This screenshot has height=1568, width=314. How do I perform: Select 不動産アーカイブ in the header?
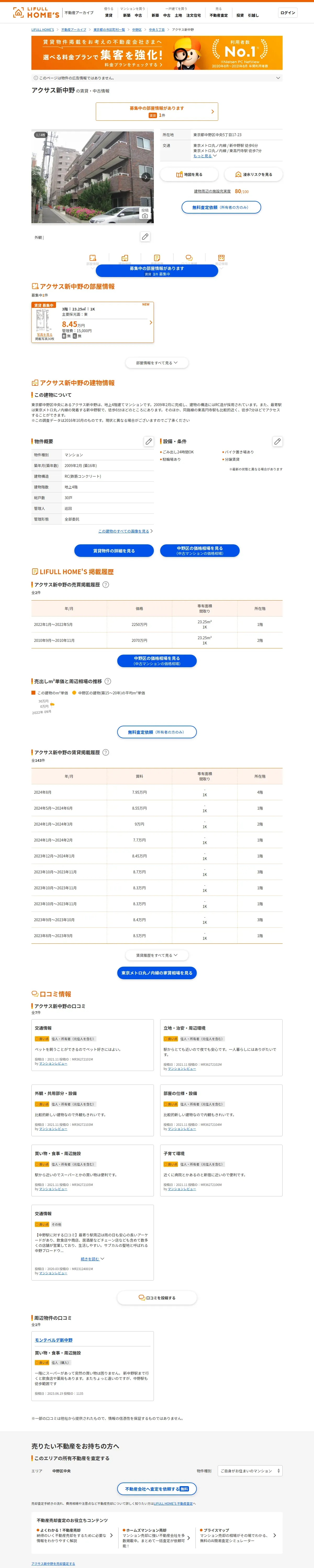[x=79, y=12]
